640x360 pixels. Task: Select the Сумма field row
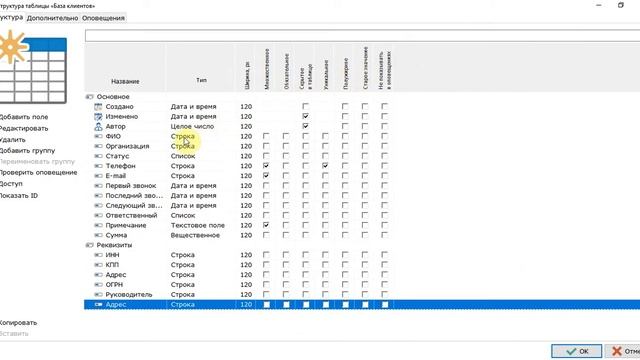coord(362,235)
